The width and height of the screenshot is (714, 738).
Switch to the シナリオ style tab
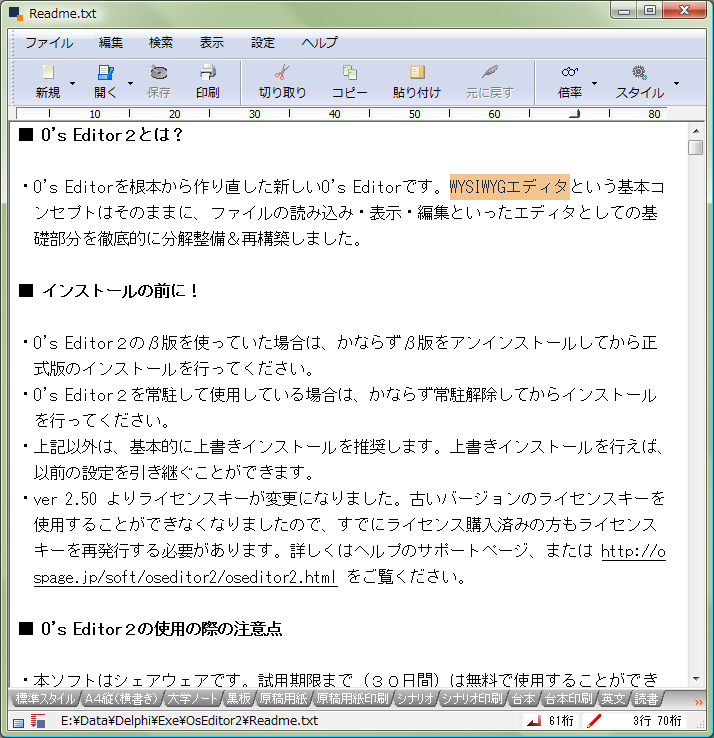415,699
